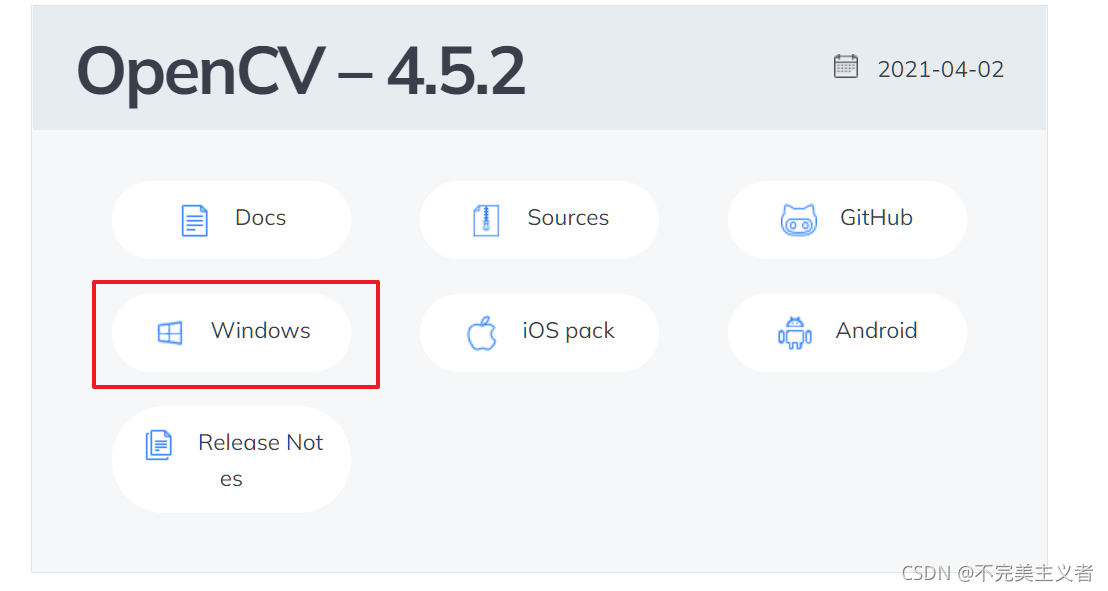Open the Docs link
The width and height of the screenshot is (1108, 591).
pyautogui.click(x=231, y=220)
